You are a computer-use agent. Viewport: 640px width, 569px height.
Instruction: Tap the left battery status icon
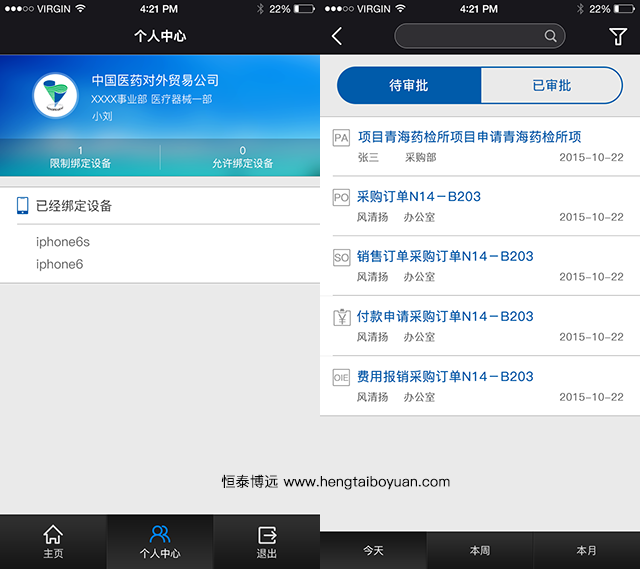coord(304,9)
